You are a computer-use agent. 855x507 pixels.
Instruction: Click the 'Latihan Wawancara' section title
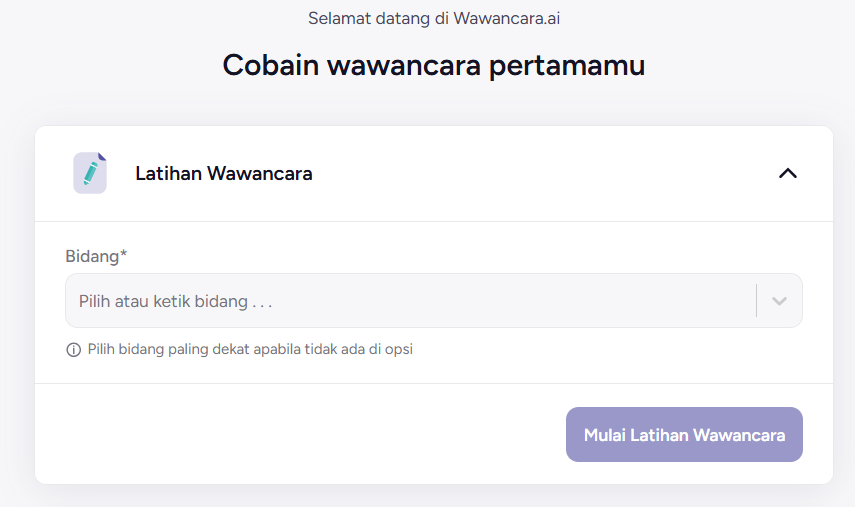pyautogui.click(x=224, y=173)
